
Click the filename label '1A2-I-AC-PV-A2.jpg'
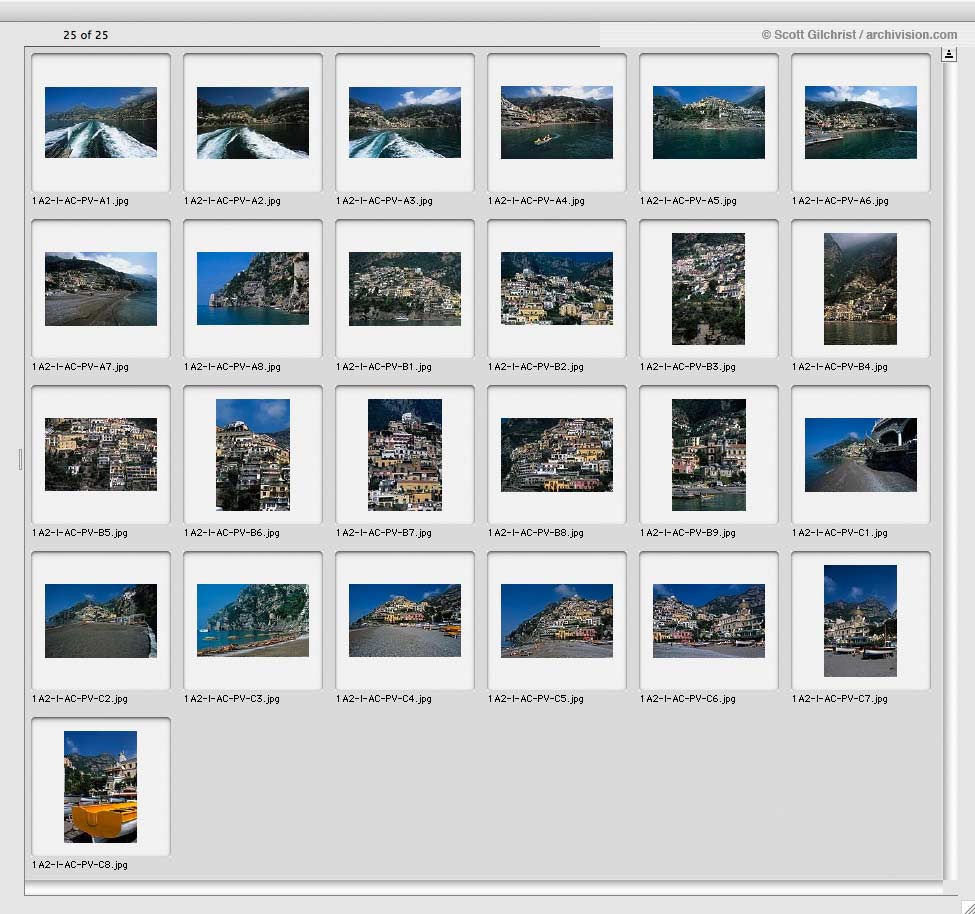click(232, 201)
